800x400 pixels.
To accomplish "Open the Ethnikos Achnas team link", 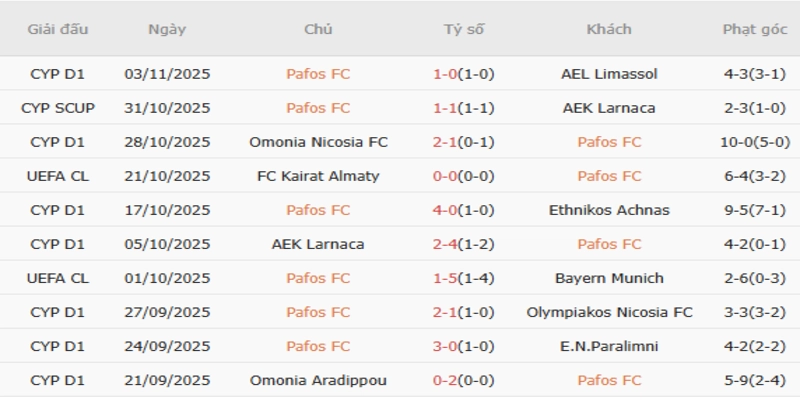I will click(x=609, y=210).
